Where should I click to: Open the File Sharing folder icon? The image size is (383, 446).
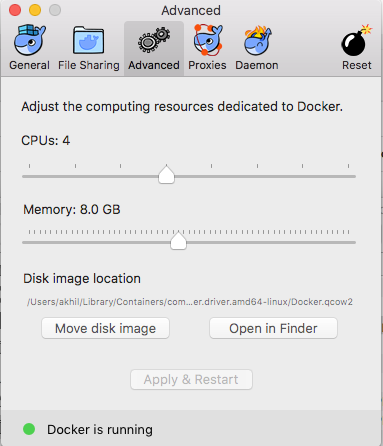[88, 40]
